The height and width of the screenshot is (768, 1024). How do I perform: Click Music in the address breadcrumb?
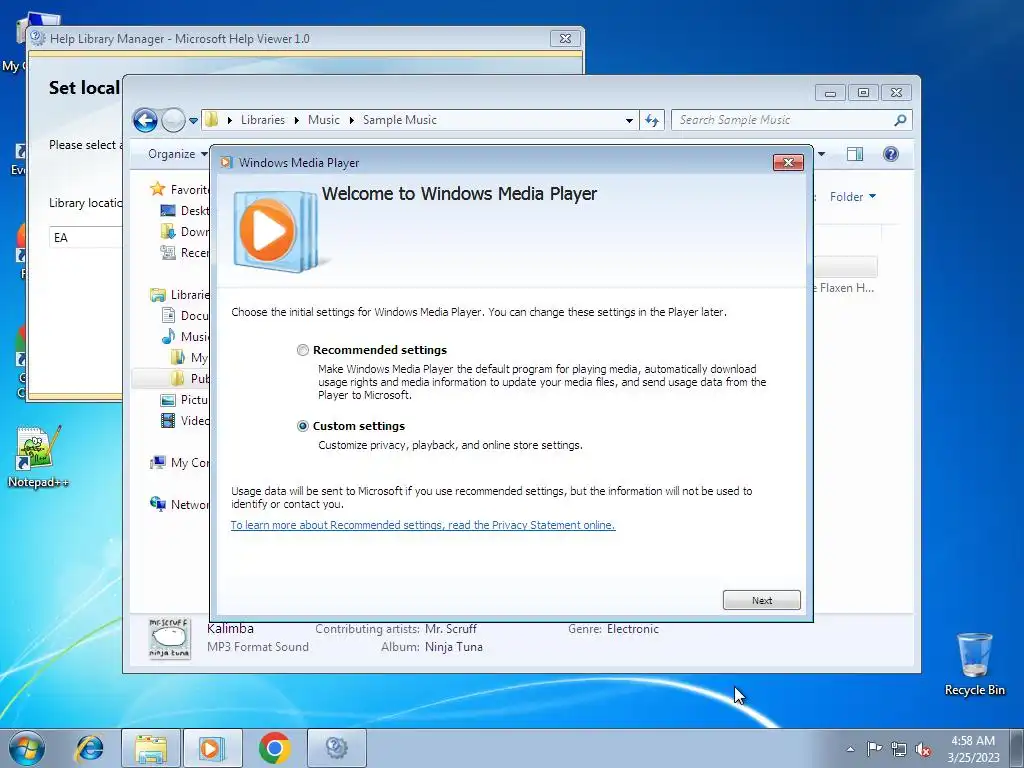[x=323, y=120]
